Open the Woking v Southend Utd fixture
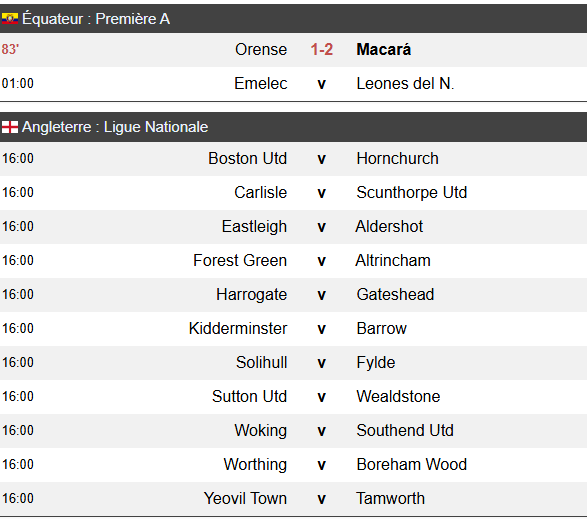Image resolution: width=587 pixels, height=519 pixels. [x=294, y=431]
